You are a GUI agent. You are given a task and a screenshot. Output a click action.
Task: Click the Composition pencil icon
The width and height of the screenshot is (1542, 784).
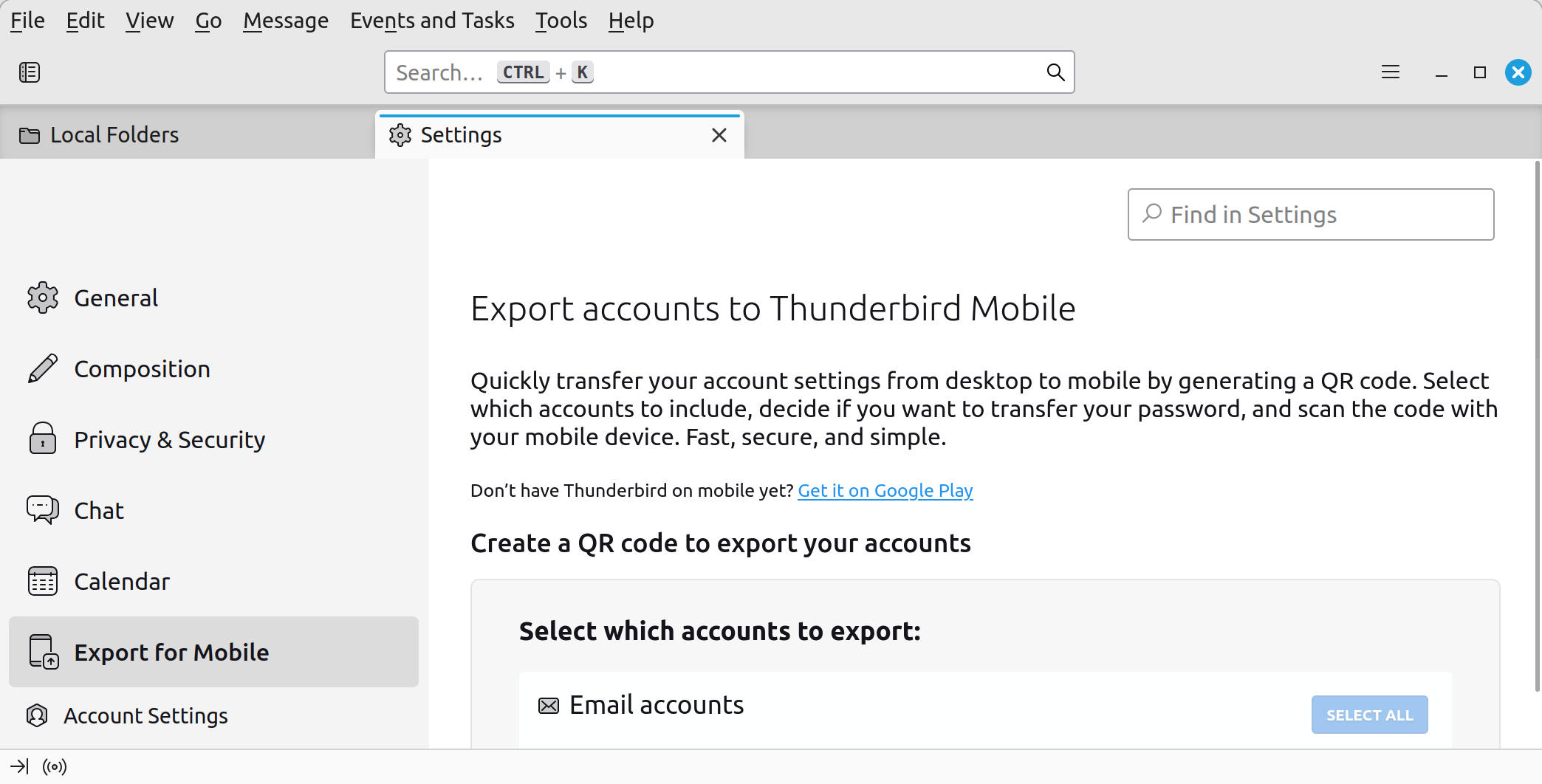tap(43, 368)
